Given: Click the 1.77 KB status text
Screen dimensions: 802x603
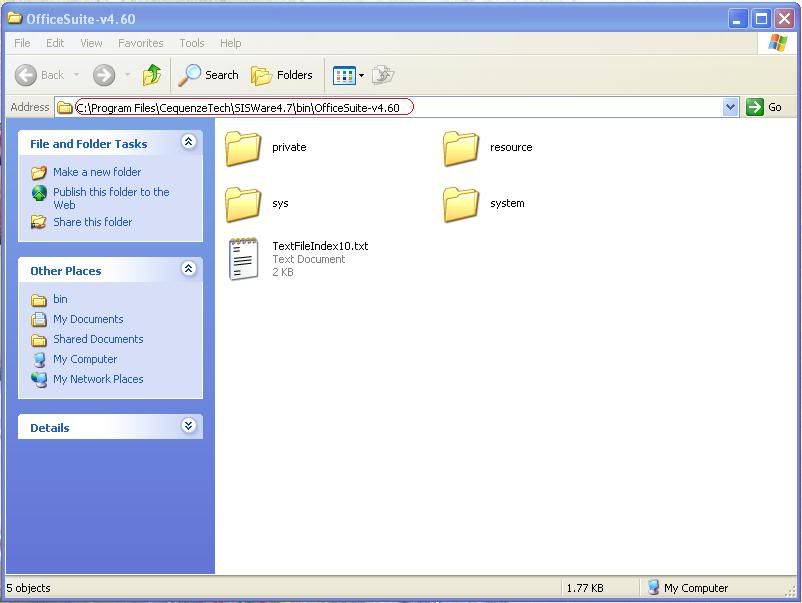Looking at the screenshot, I should (585, 588).
